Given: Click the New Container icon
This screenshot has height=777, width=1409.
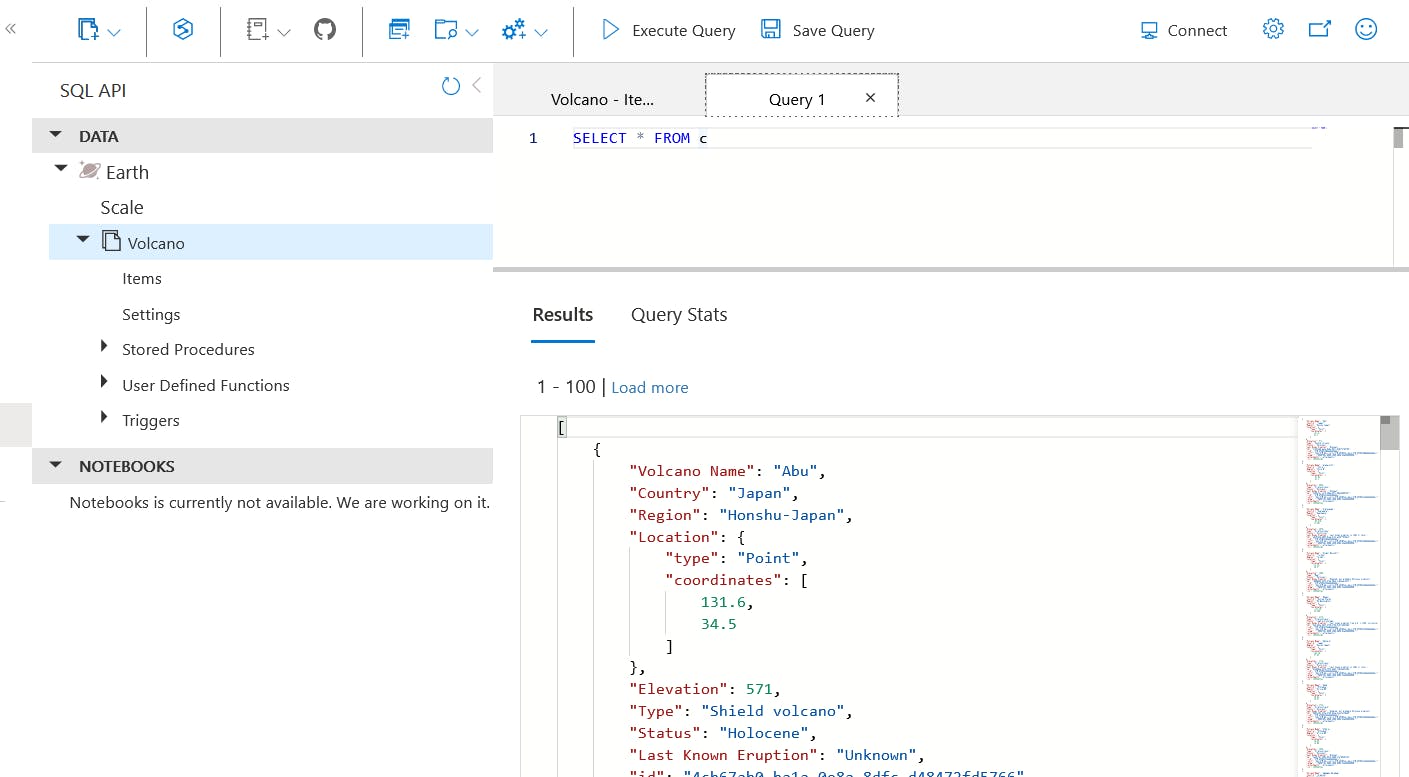Looking at the screenshot, I should (x=89, y=30).
